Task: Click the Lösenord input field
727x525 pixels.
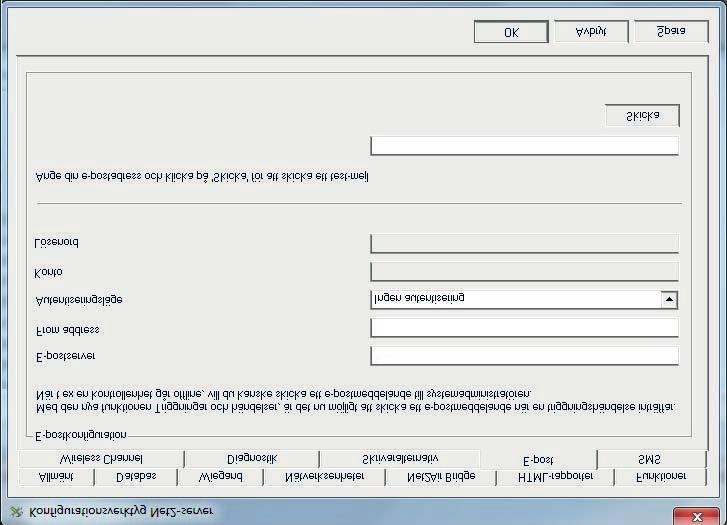Action: (524, 243)
